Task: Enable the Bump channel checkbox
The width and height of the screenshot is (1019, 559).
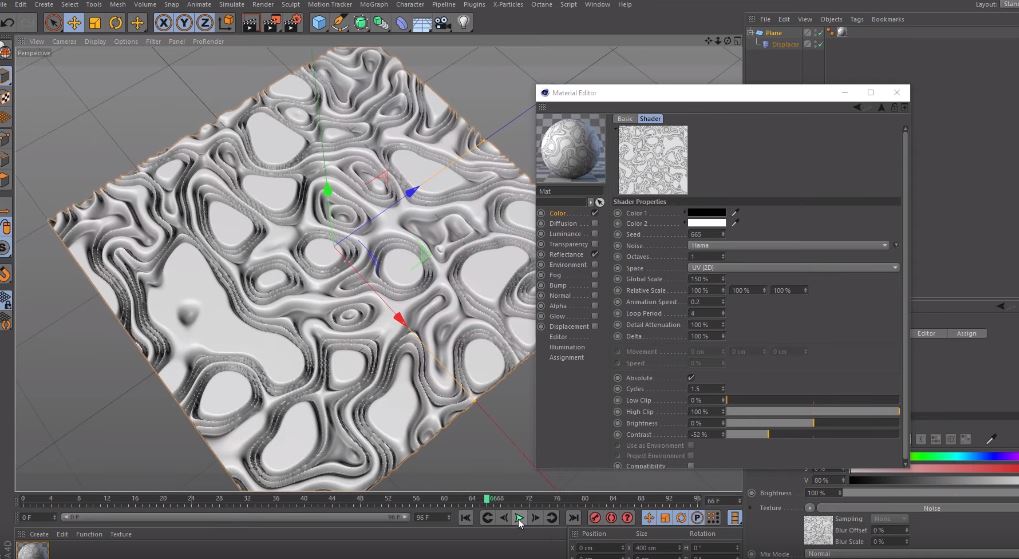Action: pyautogui.click(x=595, y=285)
